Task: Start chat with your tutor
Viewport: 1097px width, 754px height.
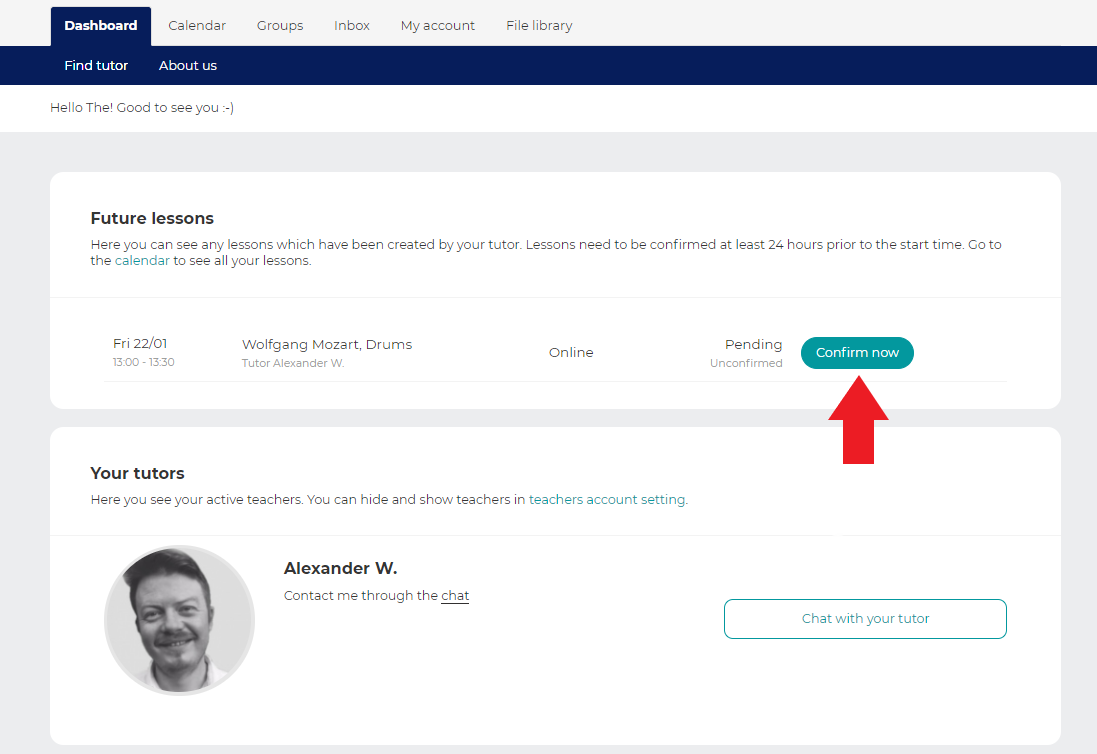Action: [x=865, y=618]
